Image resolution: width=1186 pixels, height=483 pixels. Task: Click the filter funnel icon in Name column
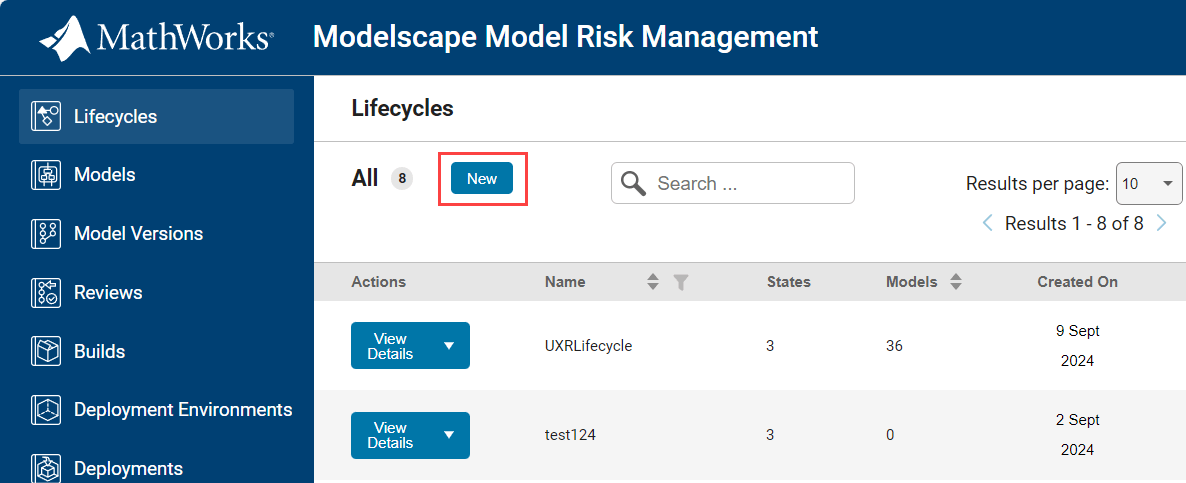pyautogui.click(x=681, y=282)
